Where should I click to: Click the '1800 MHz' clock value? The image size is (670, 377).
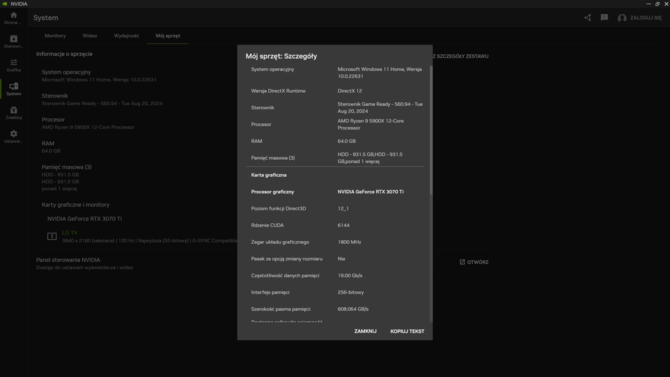349,242
